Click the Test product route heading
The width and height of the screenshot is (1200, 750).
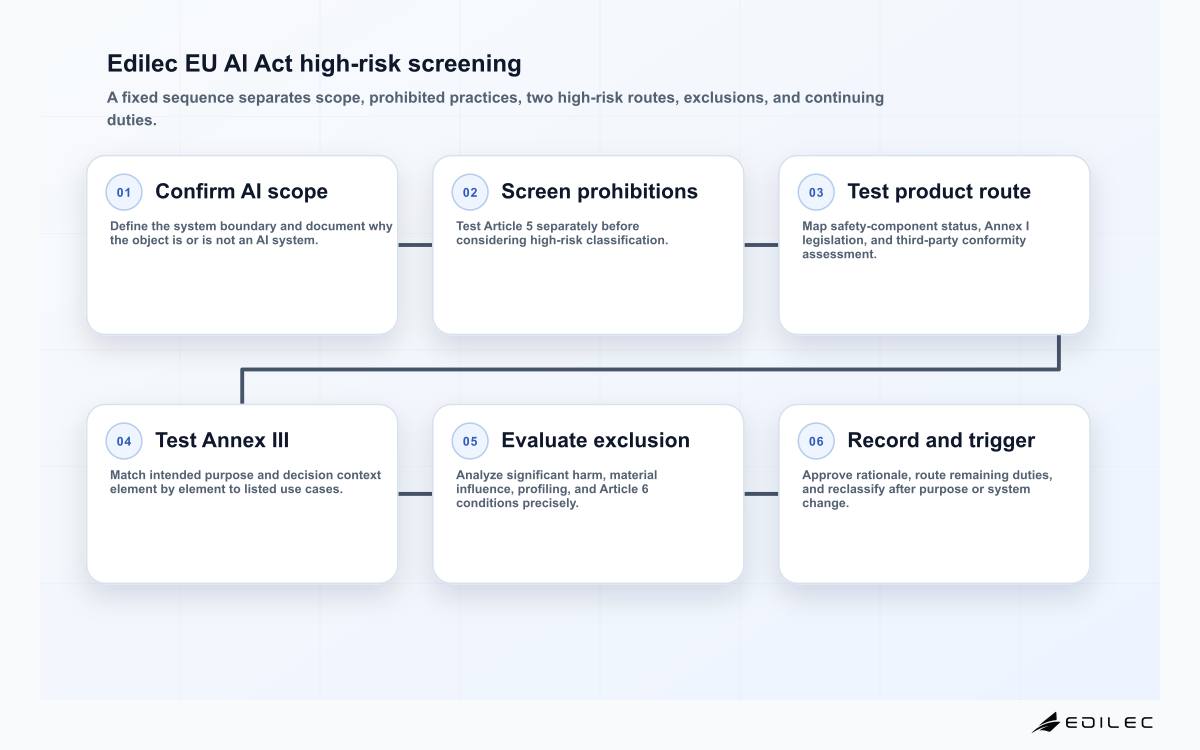coord(939,191)
